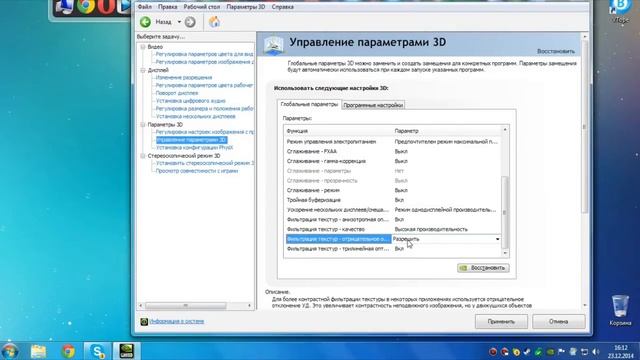Select the Ускорение нескольких дисплеев row

[x=392, y=210]
